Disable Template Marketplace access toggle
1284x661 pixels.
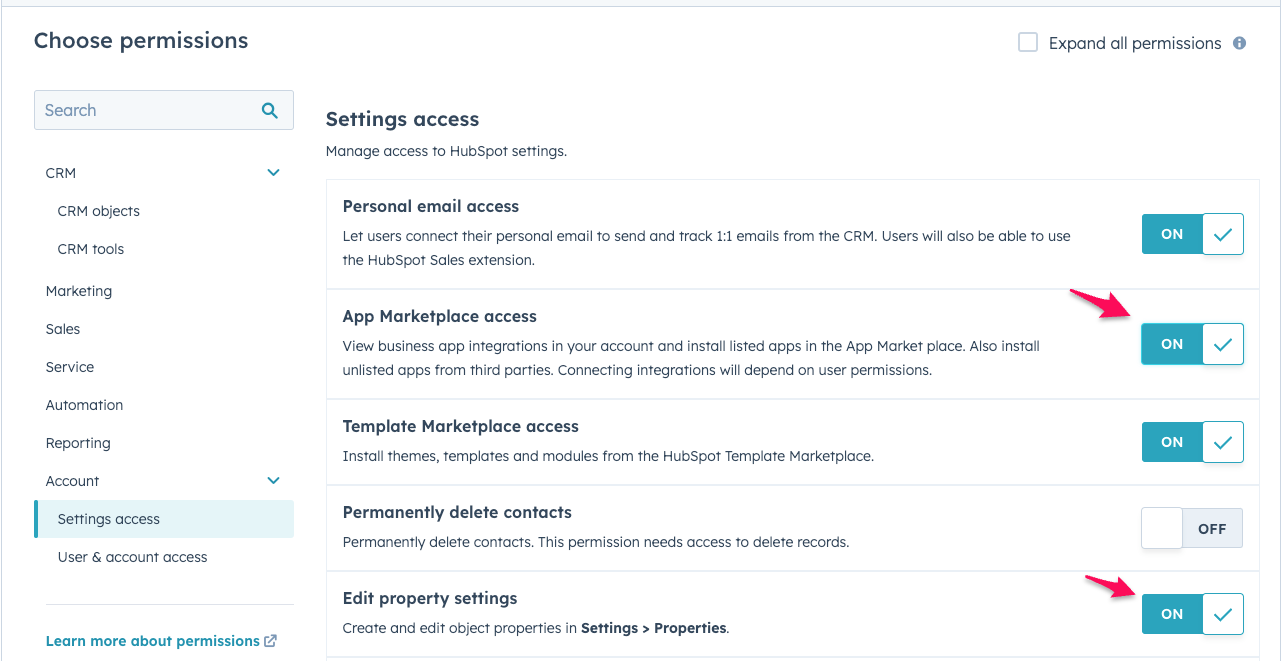click(1192, 442)
